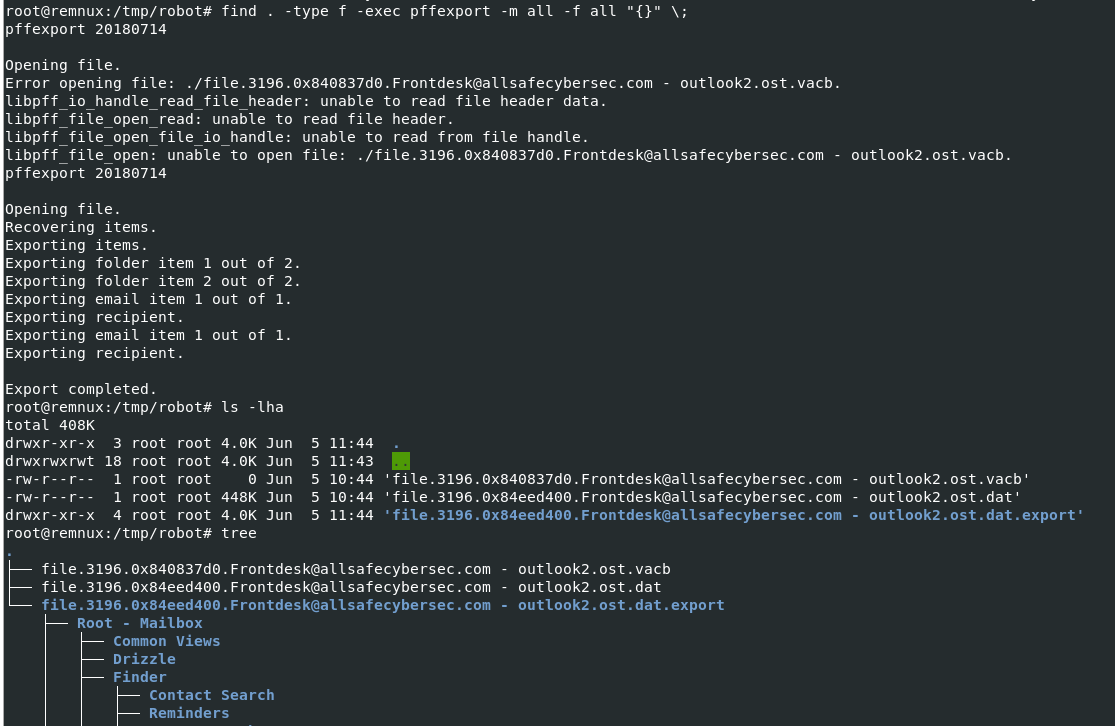Click the 'total 408K' line
Viewport: 1115px width, 726px height.
coord(50,425)
